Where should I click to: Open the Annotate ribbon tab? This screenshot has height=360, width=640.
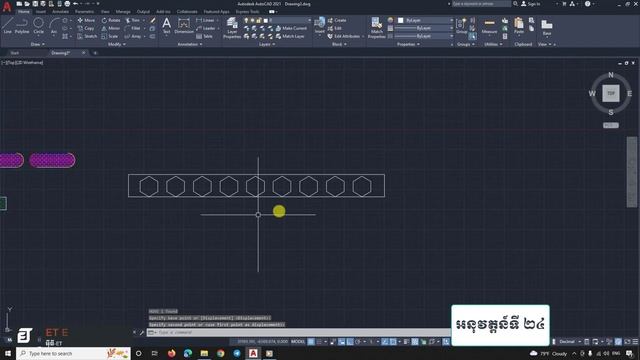[60, 12]
